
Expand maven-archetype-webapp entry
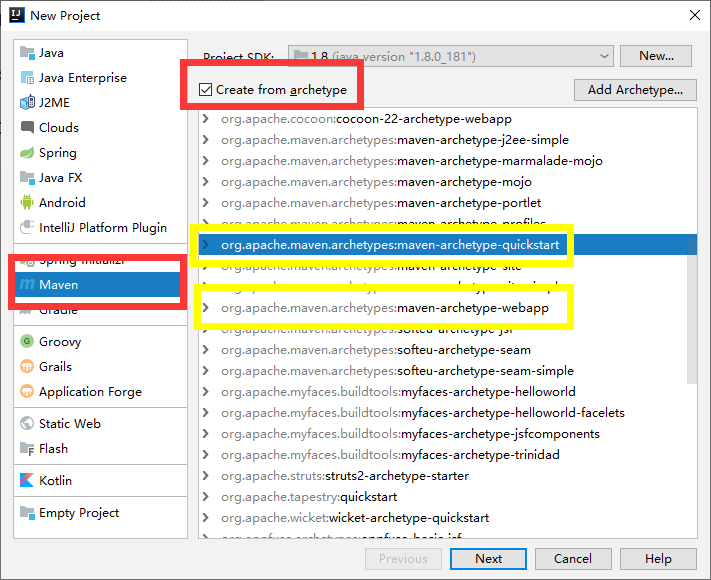tap(206, 308)
